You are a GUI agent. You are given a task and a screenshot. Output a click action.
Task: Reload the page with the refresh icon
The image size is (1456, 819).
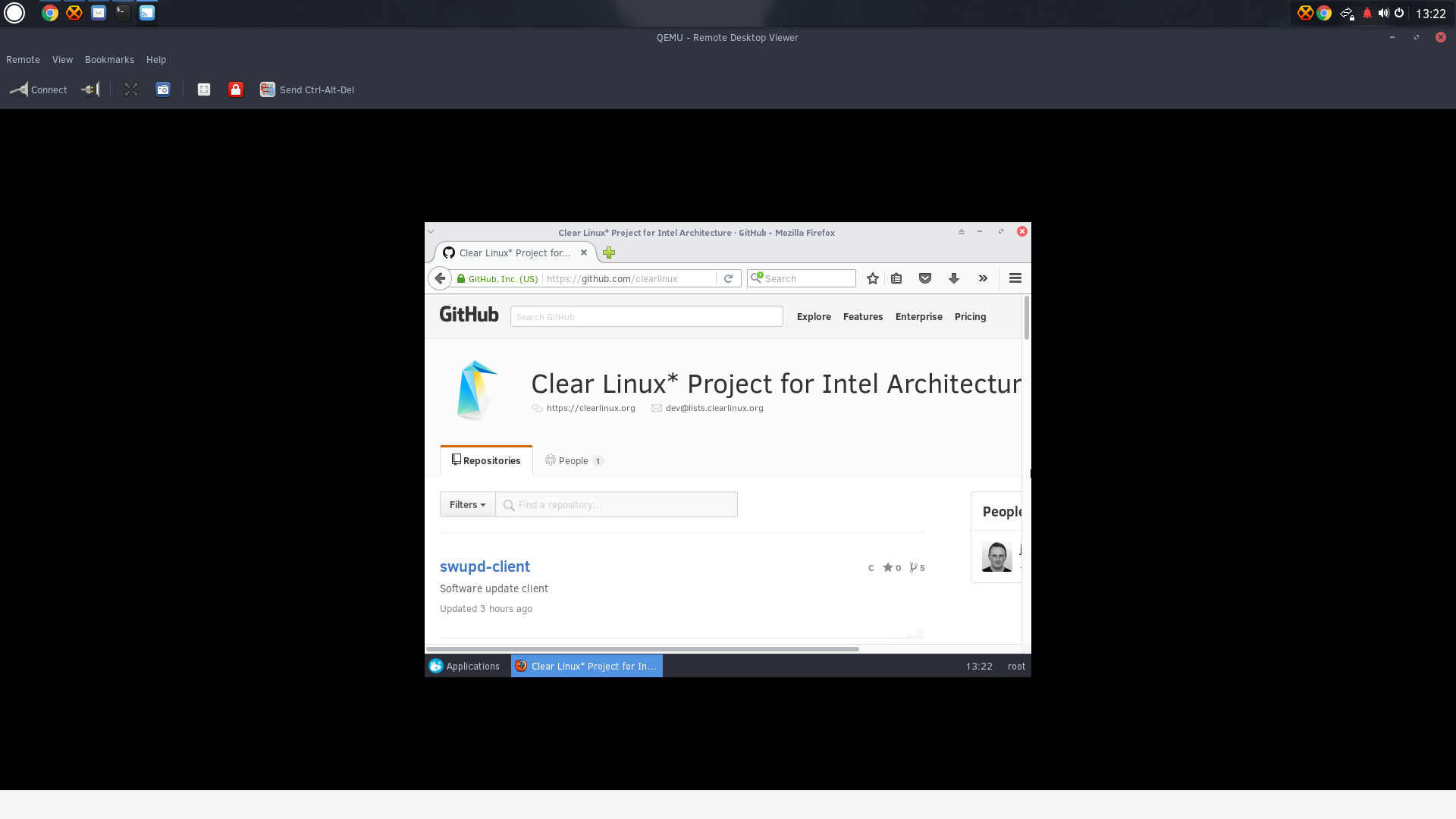coord(728,279)
